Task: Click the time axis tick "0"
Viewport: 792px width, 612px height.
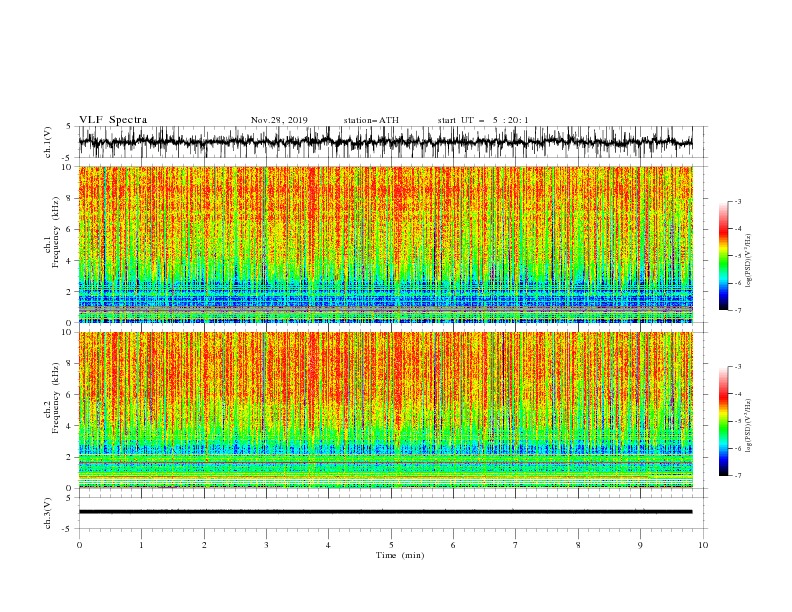Action: coord(79,545)
